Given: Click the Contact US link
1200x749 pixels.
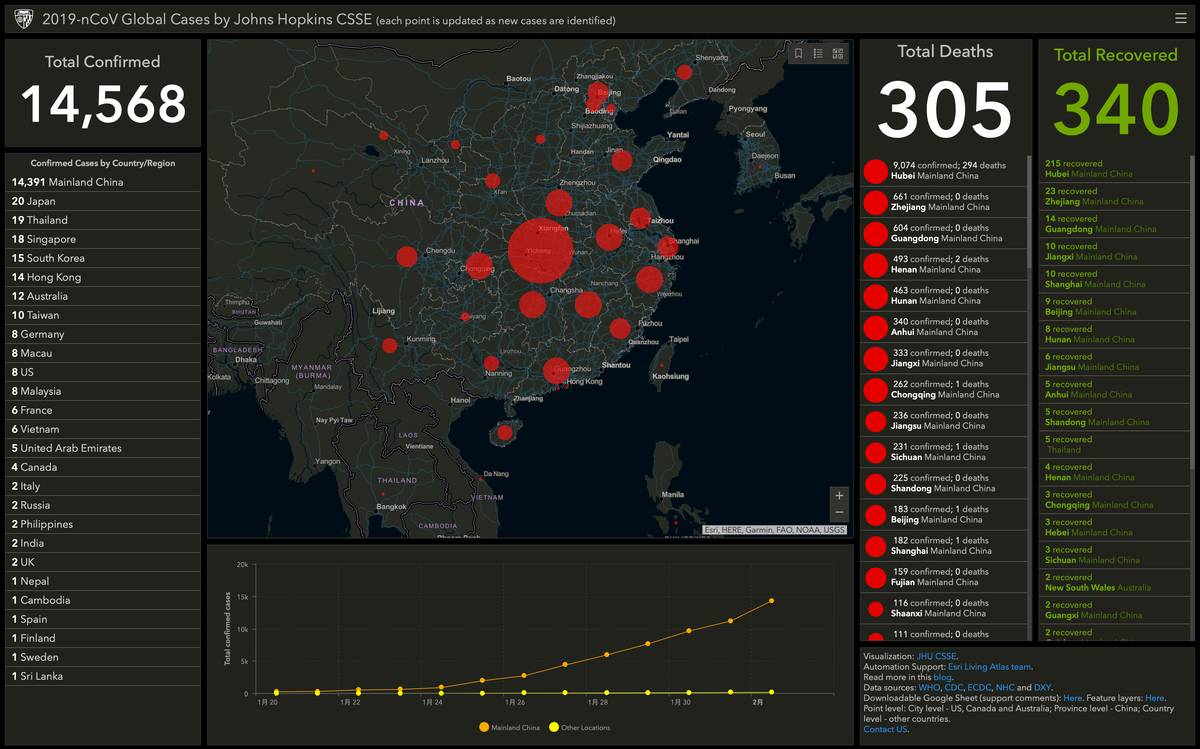Looking at the screenshot, I should pos(885,730).
